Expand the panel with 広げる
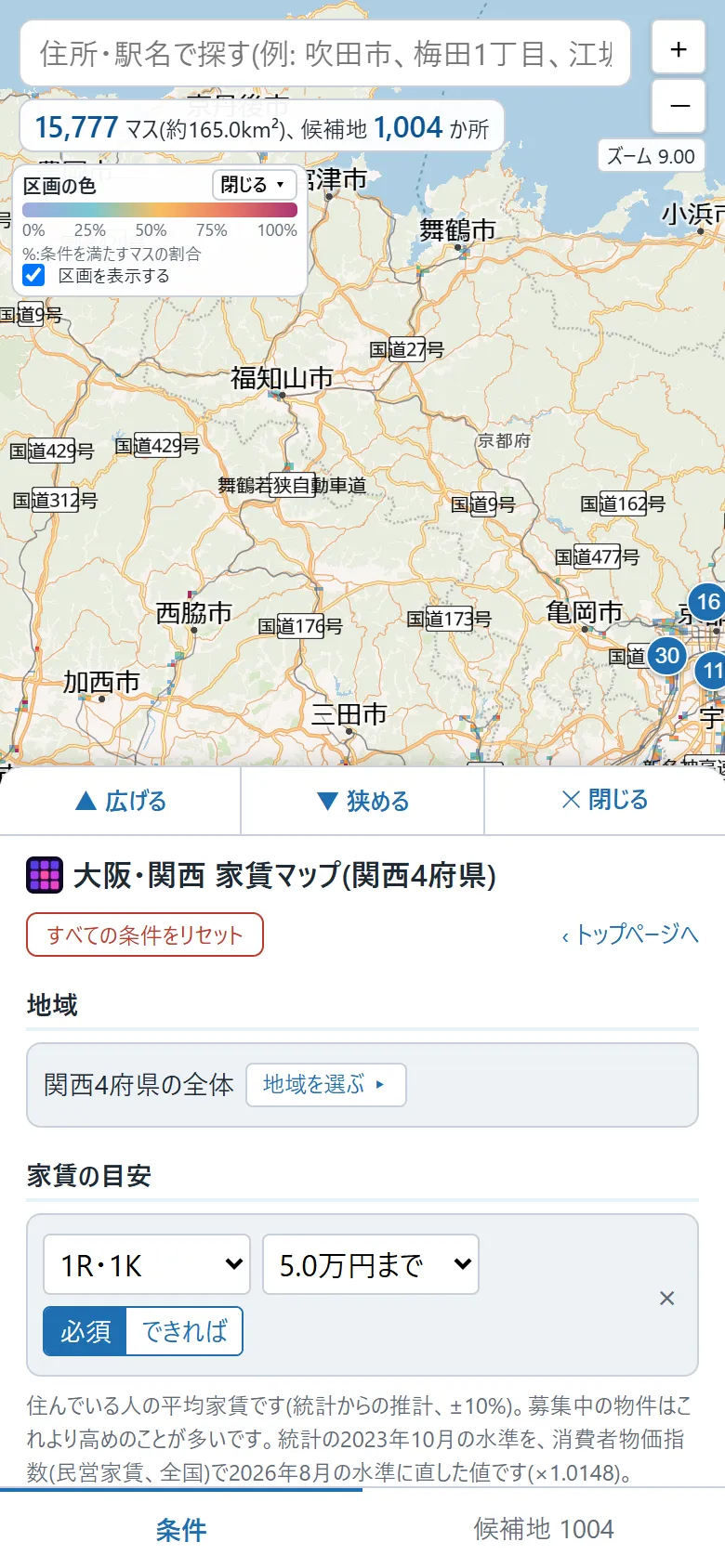This screenshot has height=1568, width=725. pyautogui.click(x=121, y=801)
